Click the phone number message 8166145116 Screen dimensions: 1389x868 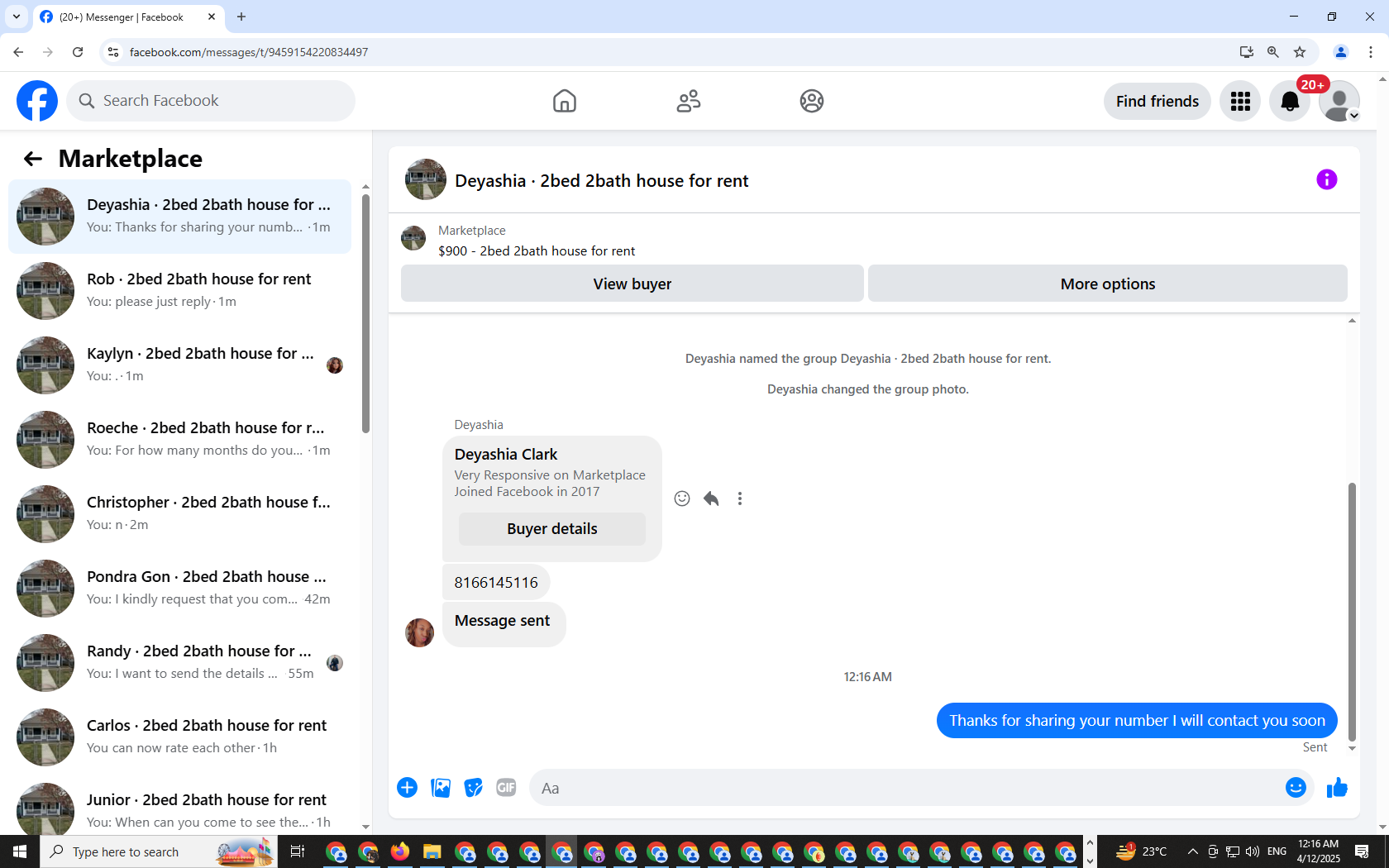[496, 583]
